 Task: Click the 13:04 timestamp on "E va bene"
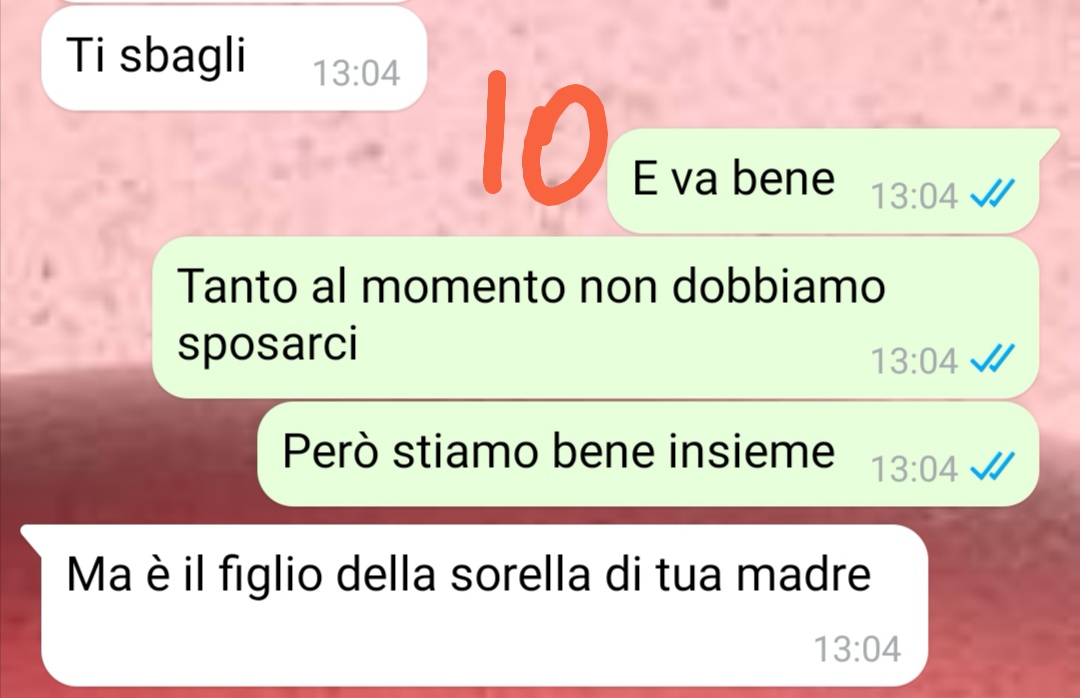[x=914, y=196]
